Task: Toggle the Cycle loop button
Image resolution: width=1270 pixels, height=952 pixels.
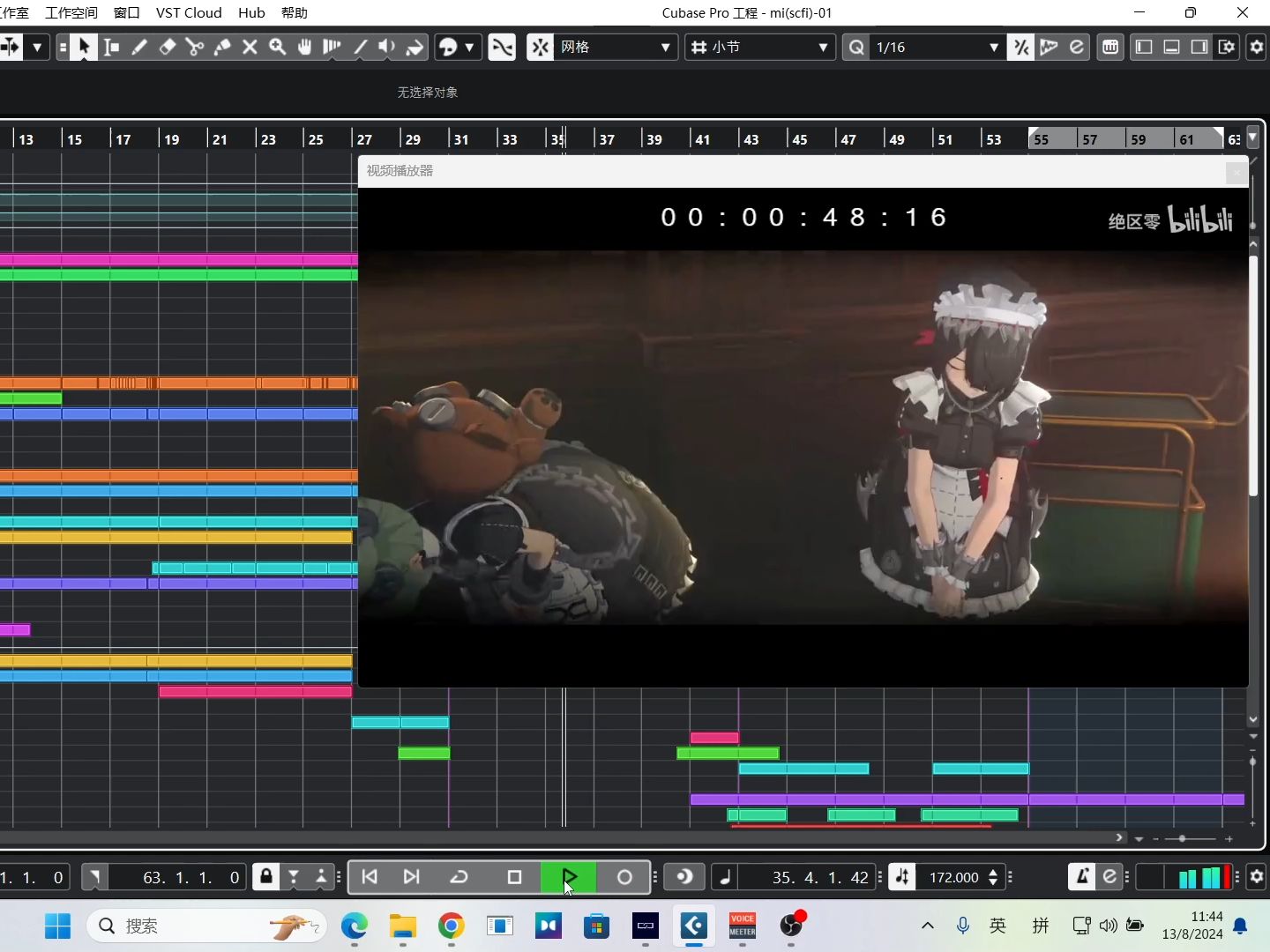Action: pyautogui.click(x=459, y=877)
